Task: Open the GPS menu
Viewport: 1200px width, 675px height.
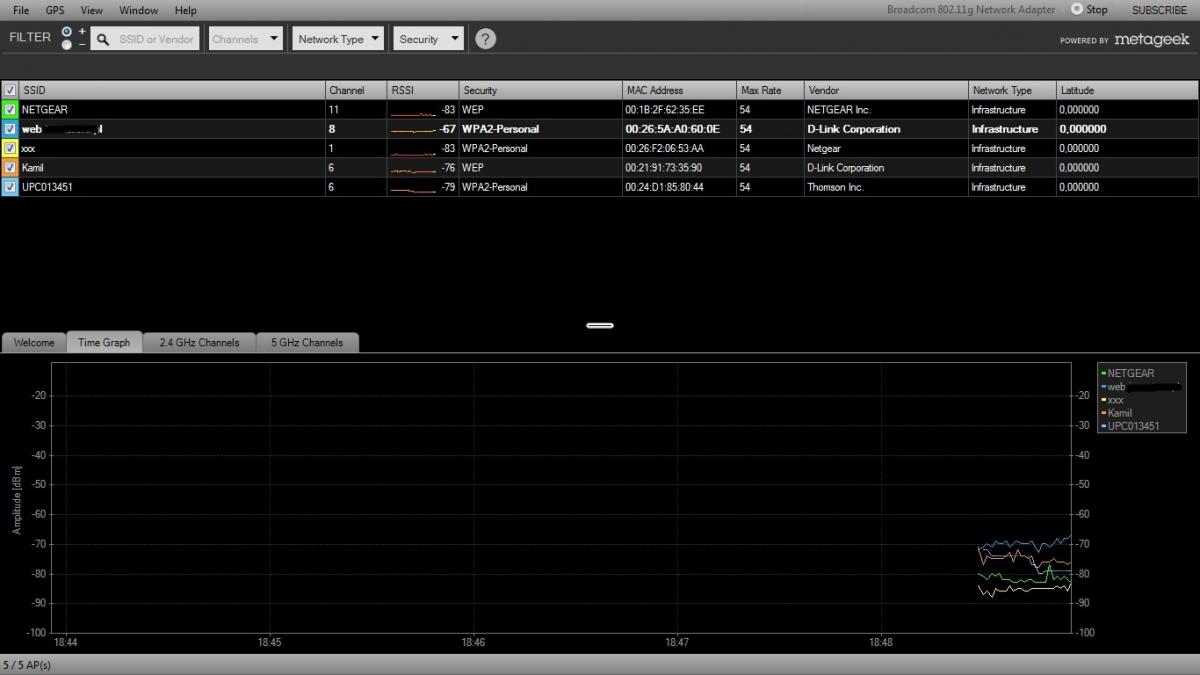Action: [x=55, y=10]
